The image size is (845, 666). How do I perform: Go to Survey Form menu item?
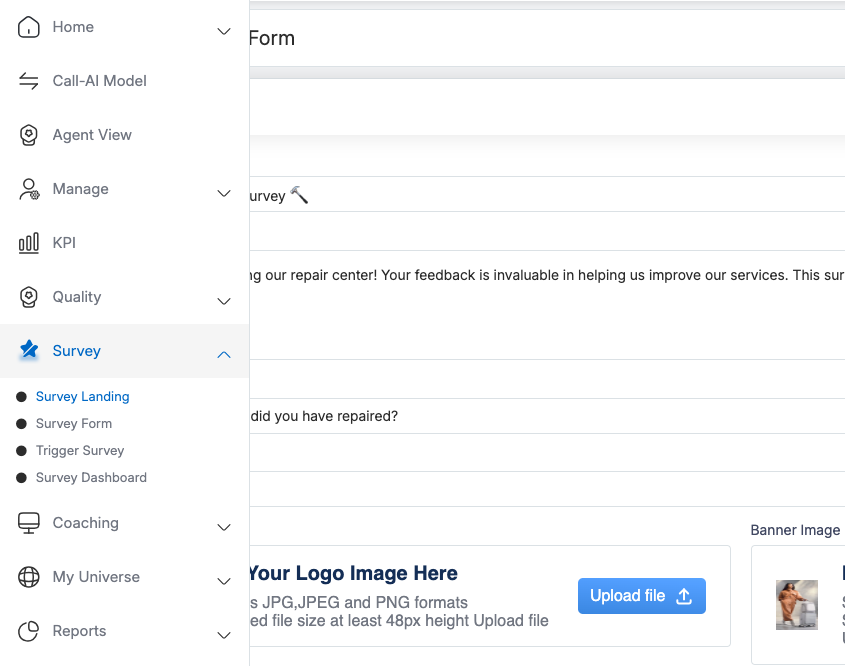click(74, 424)
